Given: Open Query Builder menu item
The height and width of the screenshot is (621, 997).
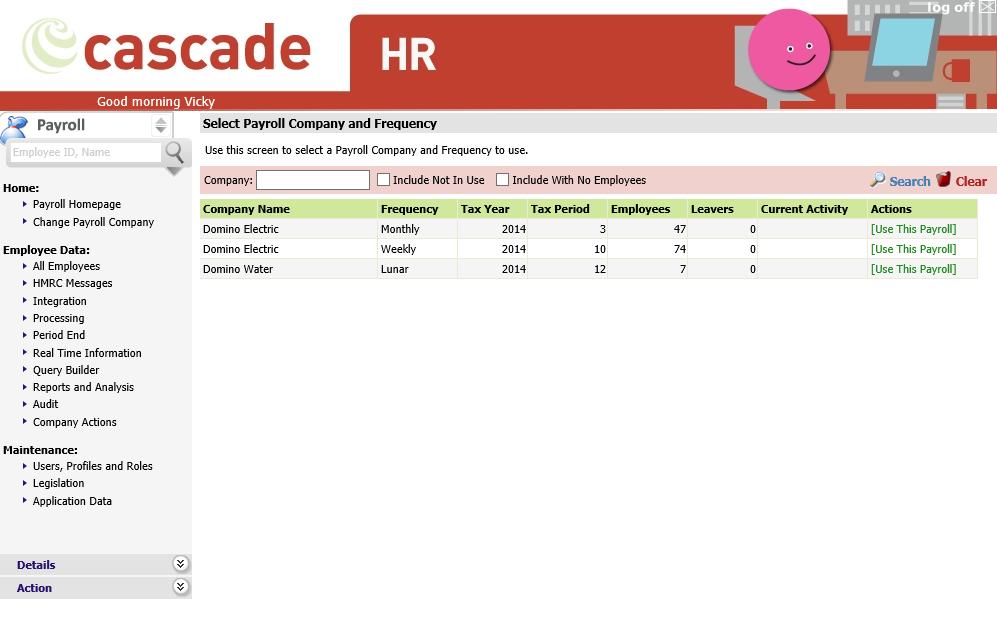Looking at the screenshot, I should click(66, 370).
